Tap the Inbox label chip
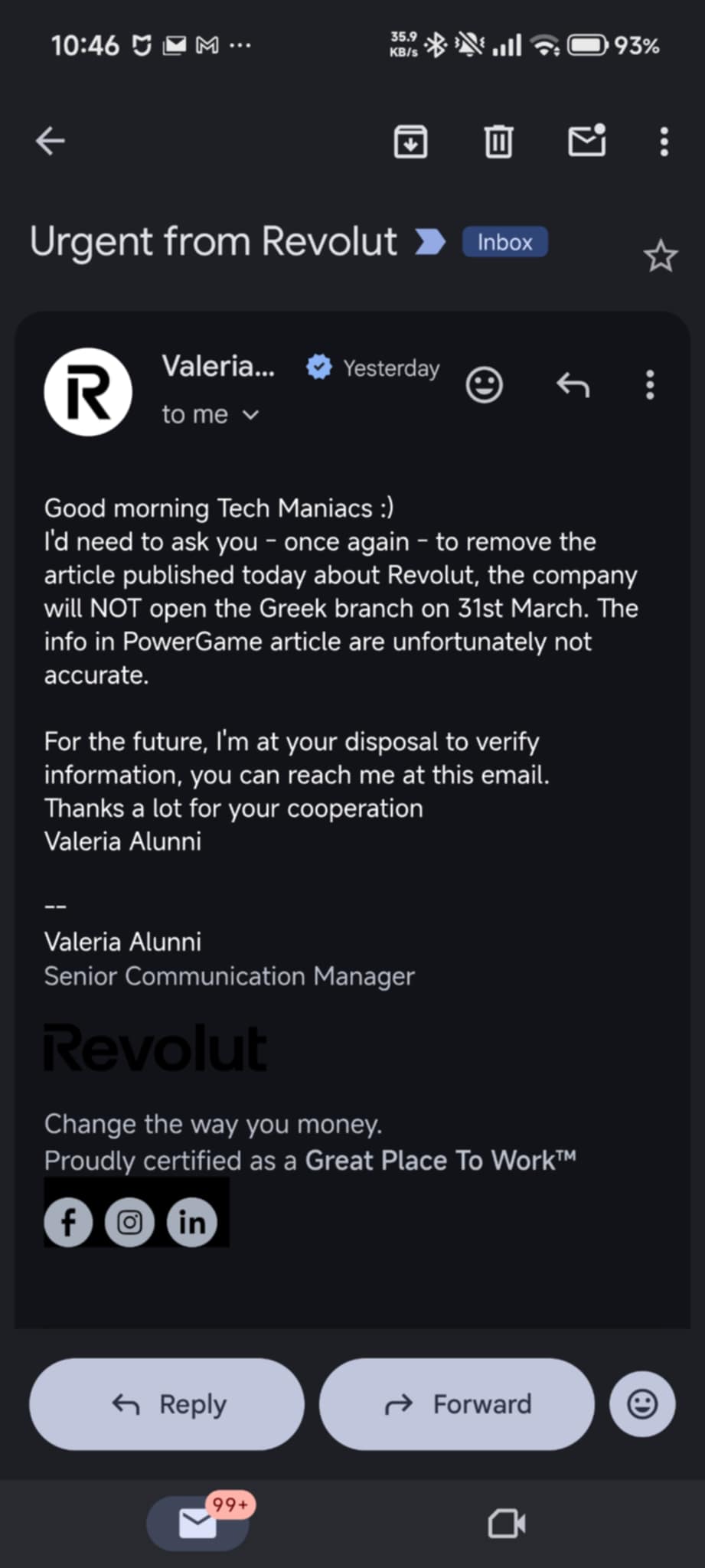This screenshot has width=705, height=1568. (504, 242)
